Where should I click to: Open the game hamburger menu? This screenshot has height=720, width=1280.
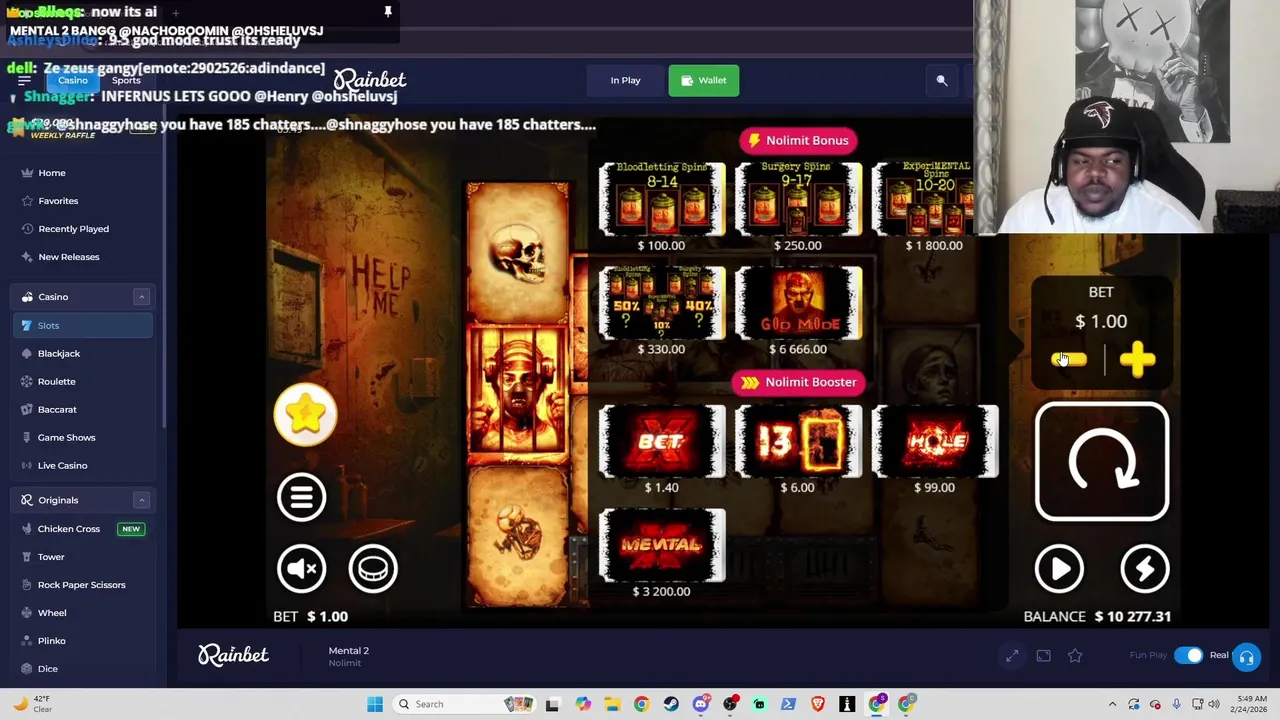(x=301, y=497)
